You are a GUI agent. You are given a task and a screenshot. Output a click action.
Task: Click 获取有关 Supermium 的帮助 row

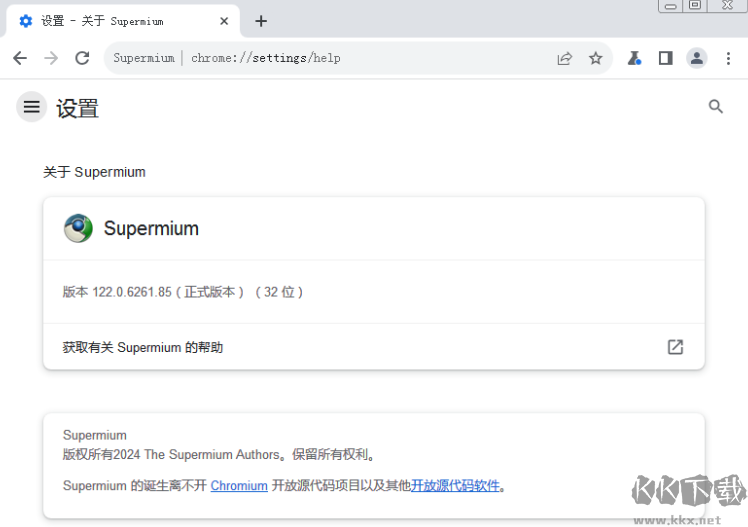374,347
